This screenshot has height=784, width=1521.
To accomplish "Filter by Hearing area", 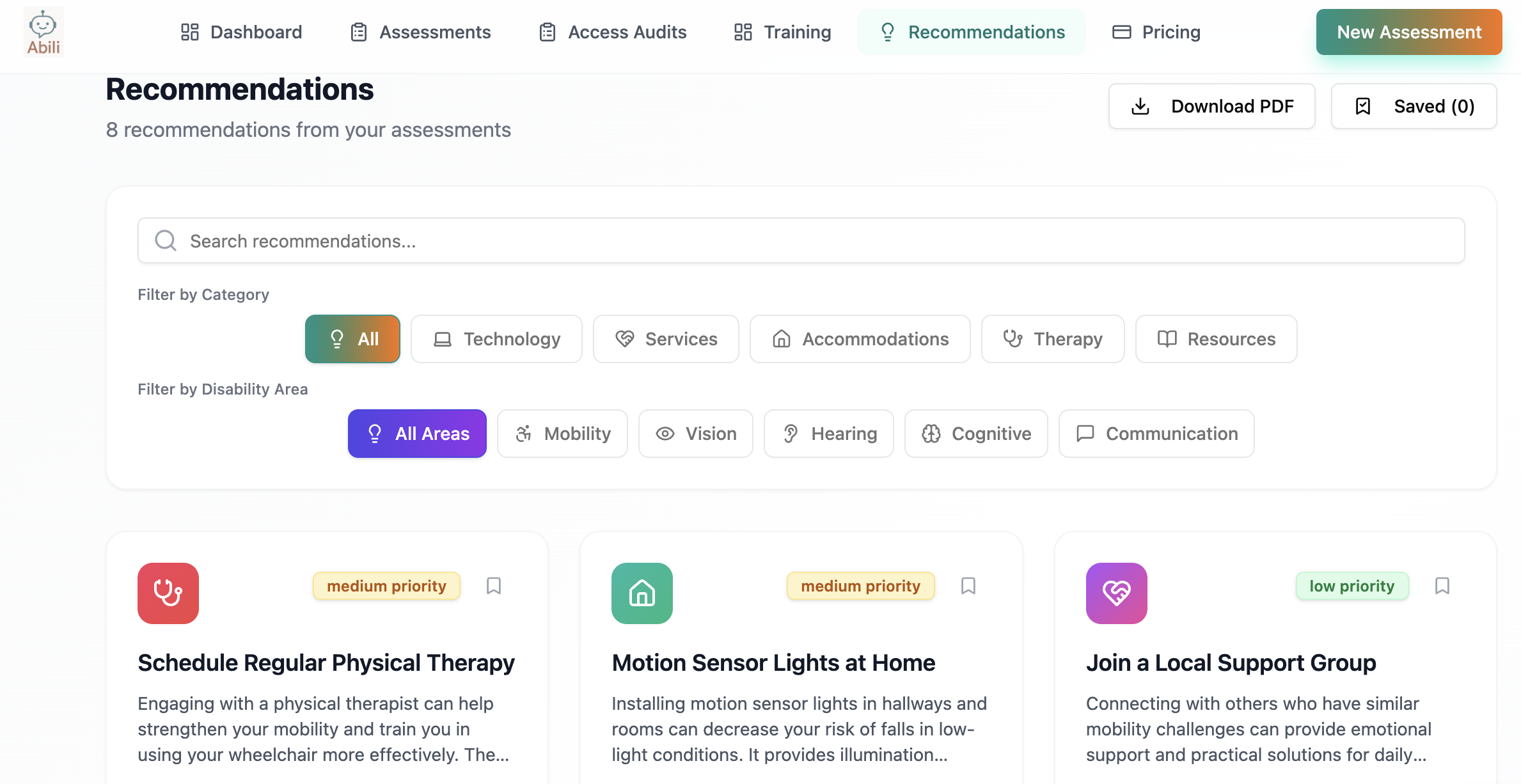I will click(x=829, y=434).
